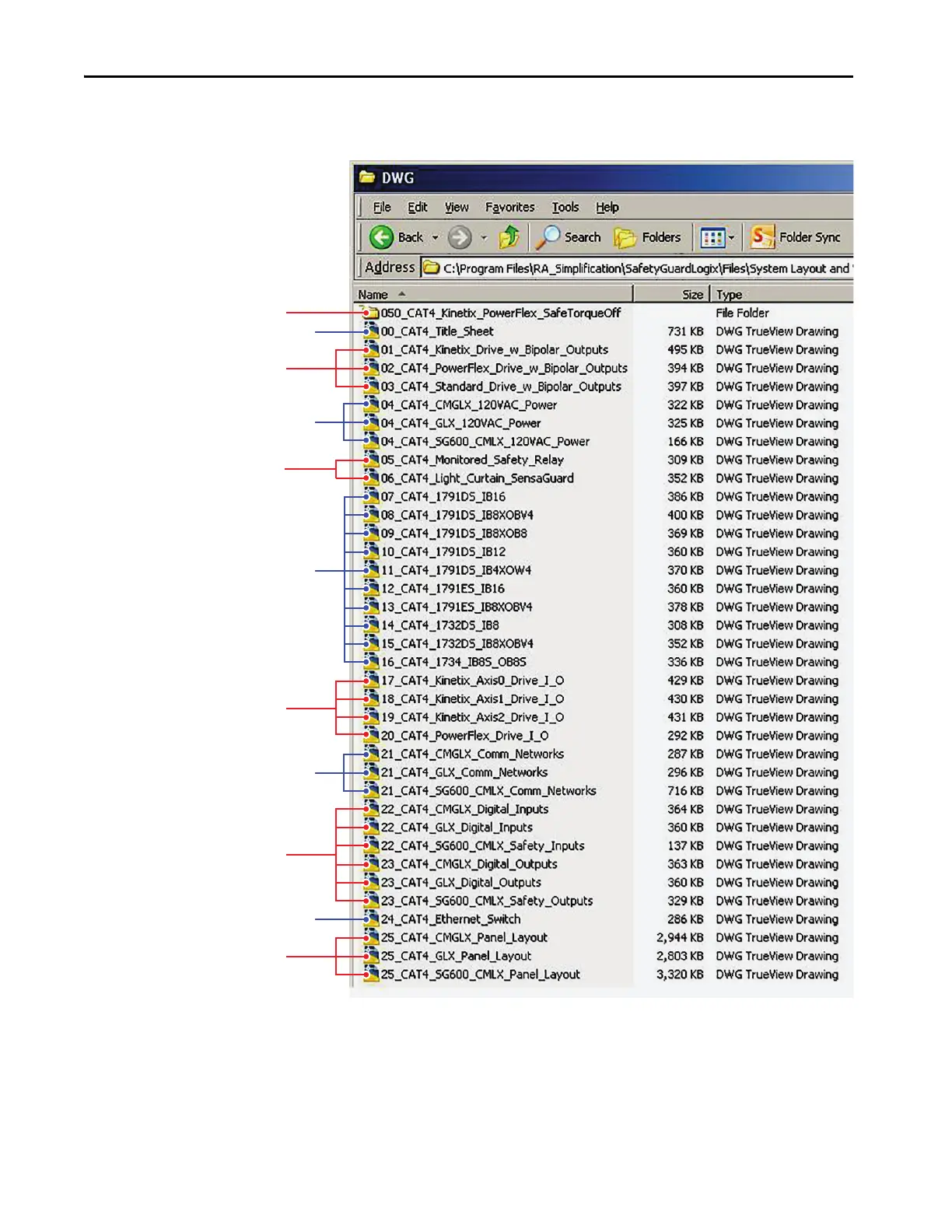This screenshot has height=1232, width=952.
Task: Select folder icon of 050_CAT4_Kinetix_PowerFlex_SafeTorqueOff
Action: 371,313
